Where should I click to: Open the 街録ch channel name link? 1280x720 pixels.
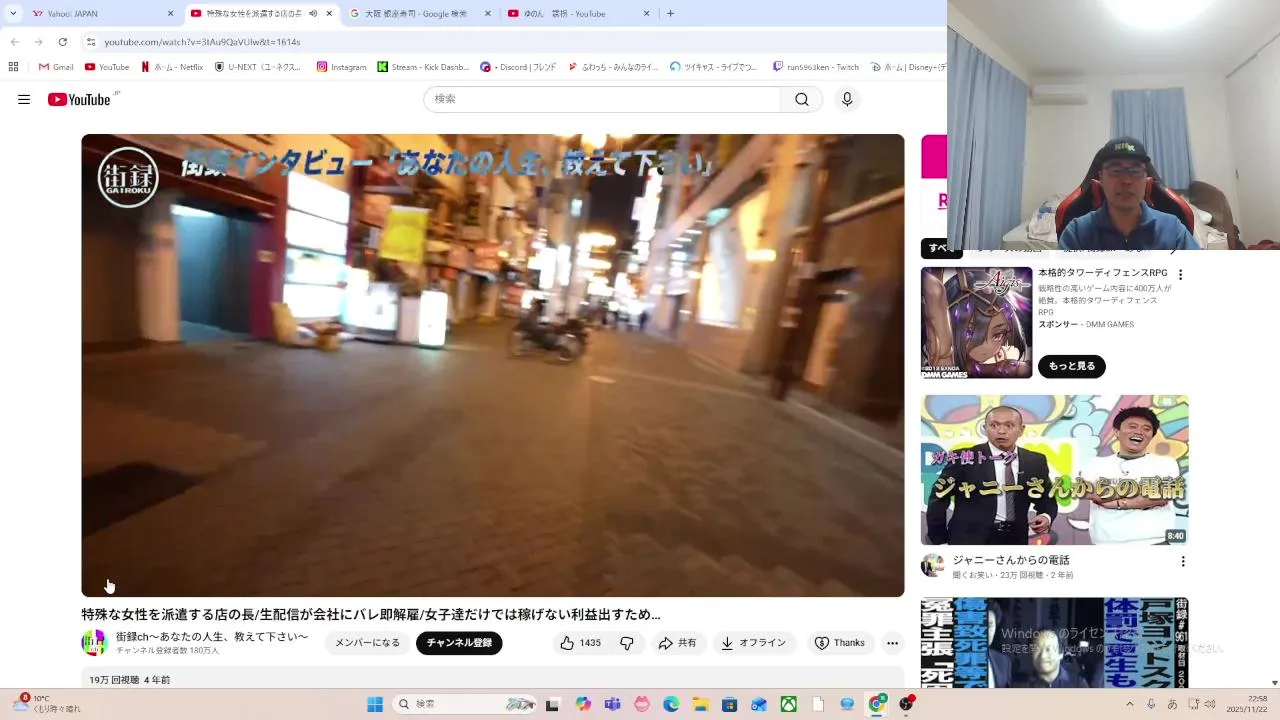point(212,636)
